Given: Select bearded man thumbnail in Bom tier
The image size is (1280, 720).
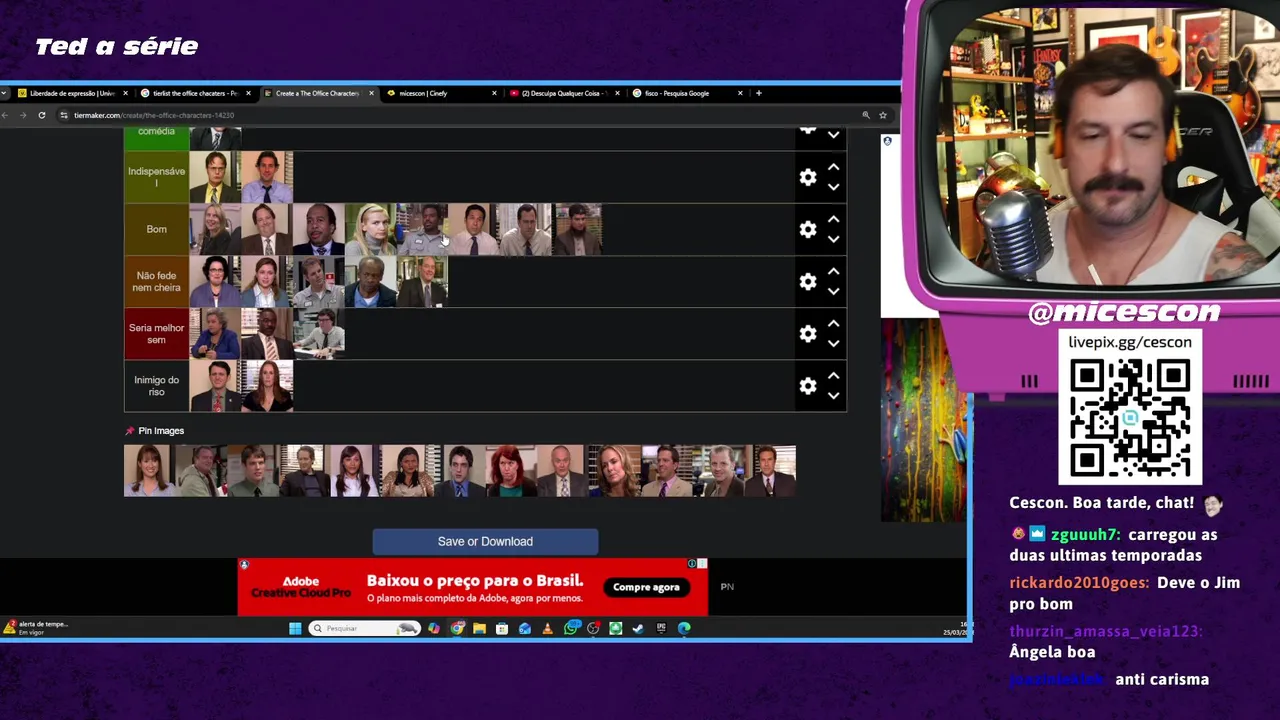Looking at the screenshot, I should [x=578, y=229].
